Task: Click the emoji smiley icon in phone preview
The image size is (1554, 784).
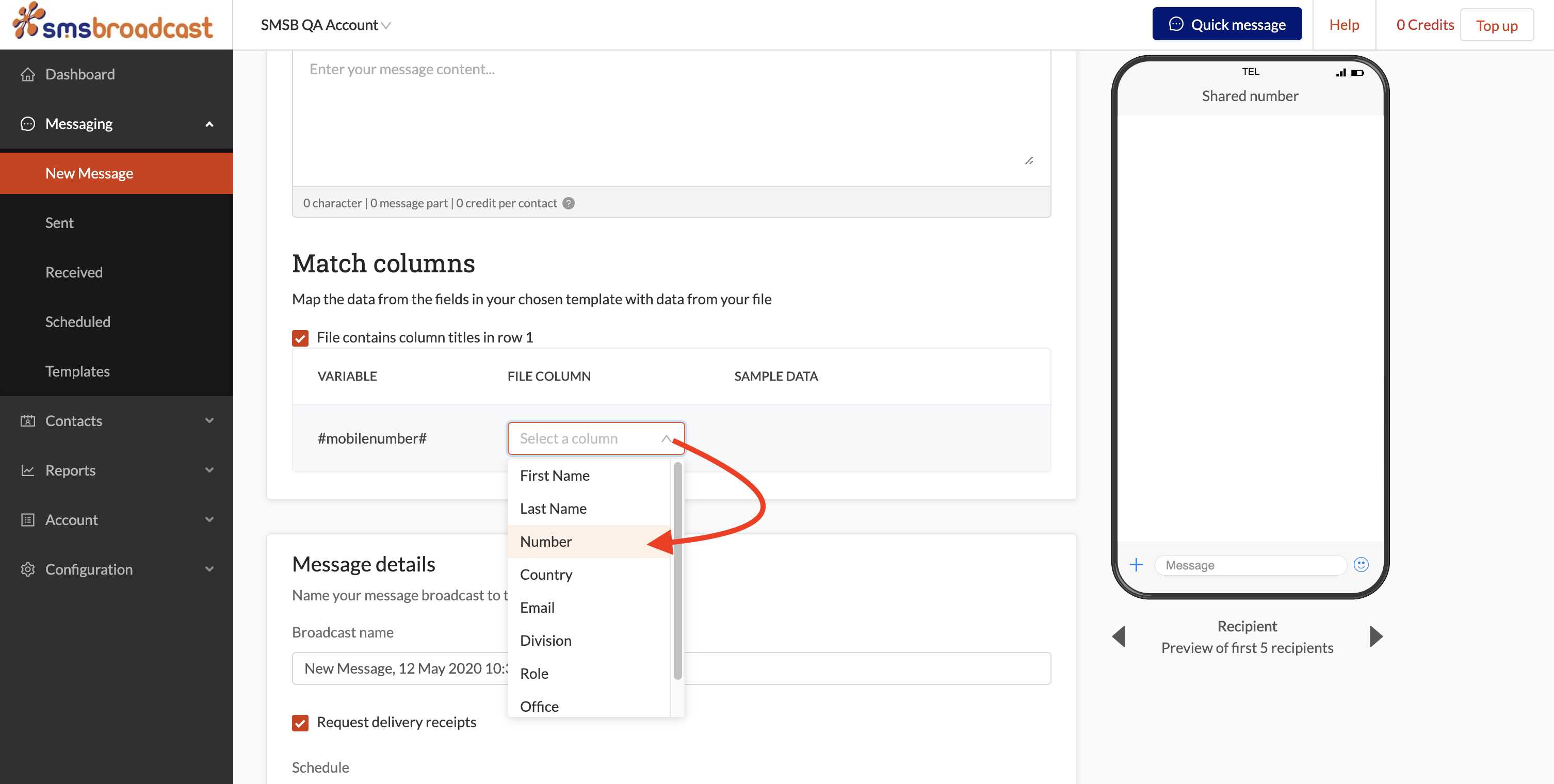Action: tap(1361, 564)
